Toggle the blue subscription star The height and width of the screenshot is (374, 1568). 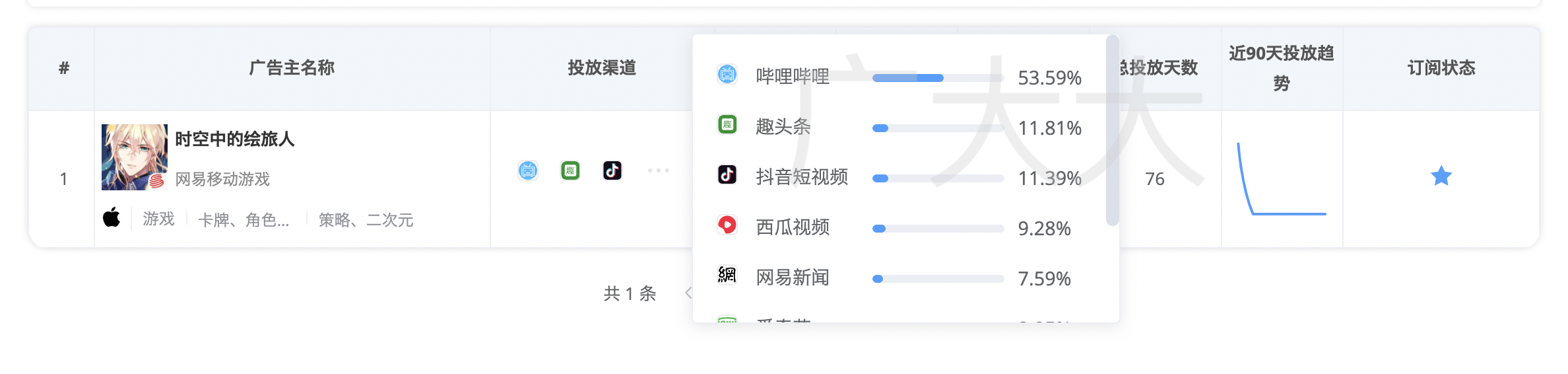(1441, 176)
